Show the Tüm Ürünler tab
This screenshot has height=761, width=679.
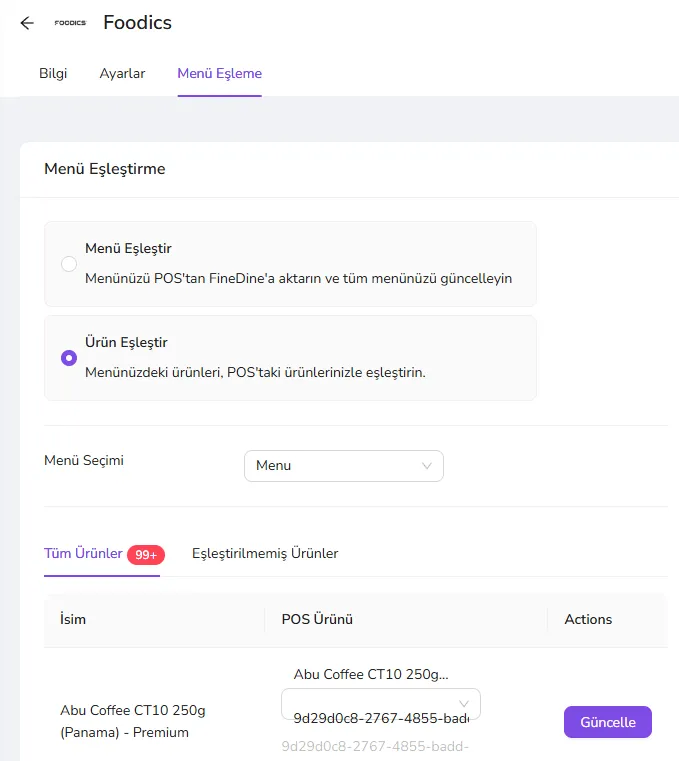coord(83,554)
